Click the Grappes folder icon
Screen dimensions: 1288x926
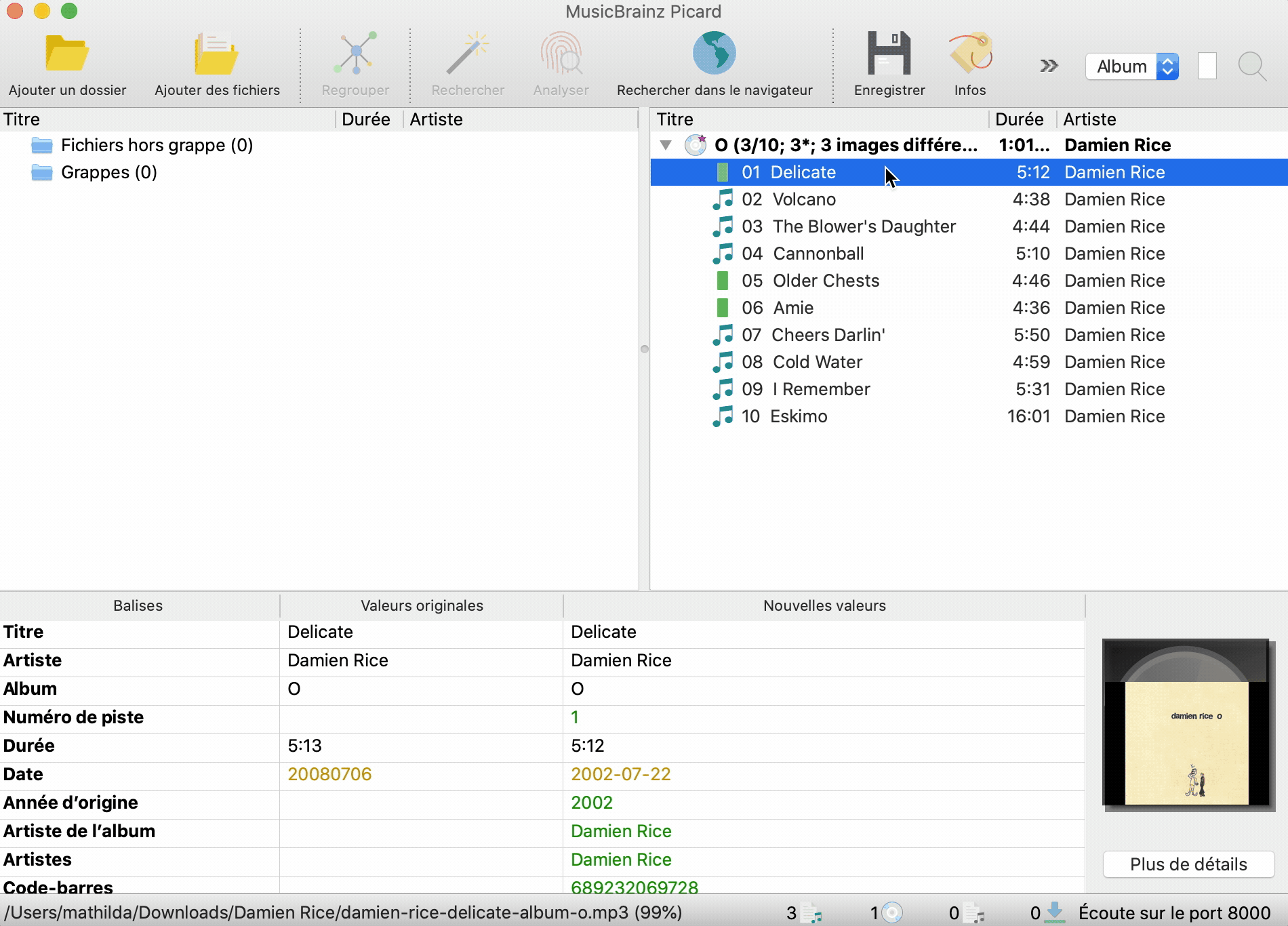coord(42,172)
